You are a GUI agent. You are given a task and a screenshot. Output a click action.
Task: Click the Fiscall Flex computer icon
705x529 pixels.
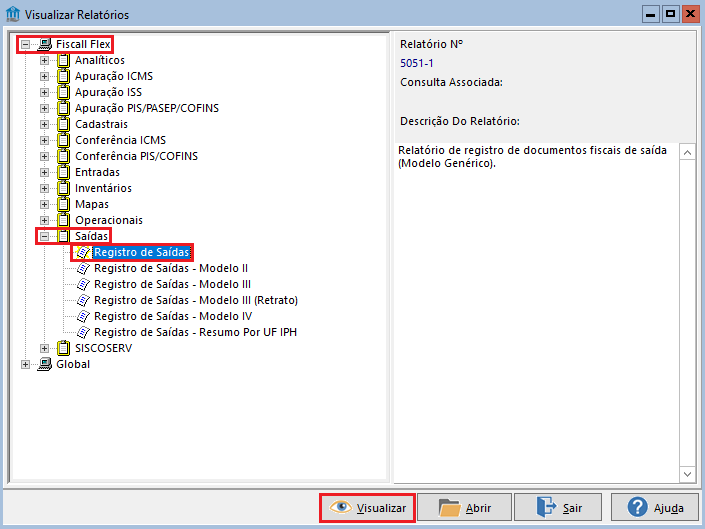point(45,44)
